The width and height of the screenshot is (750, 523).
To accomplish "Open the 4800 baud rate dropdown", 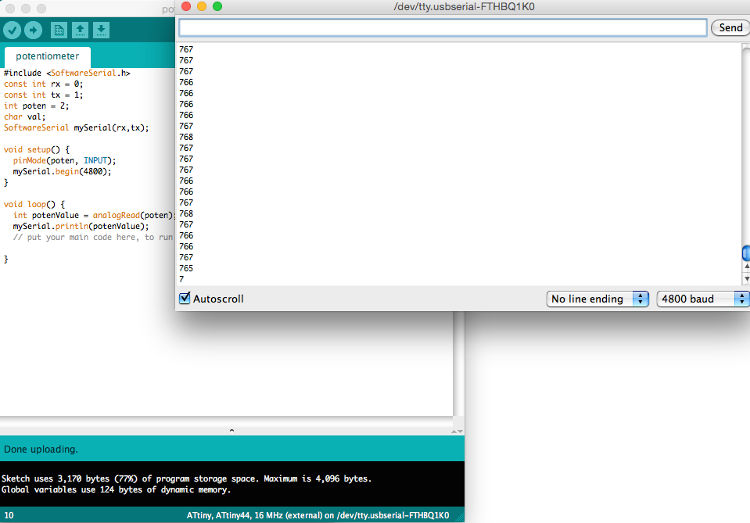I will pos(702,299).
